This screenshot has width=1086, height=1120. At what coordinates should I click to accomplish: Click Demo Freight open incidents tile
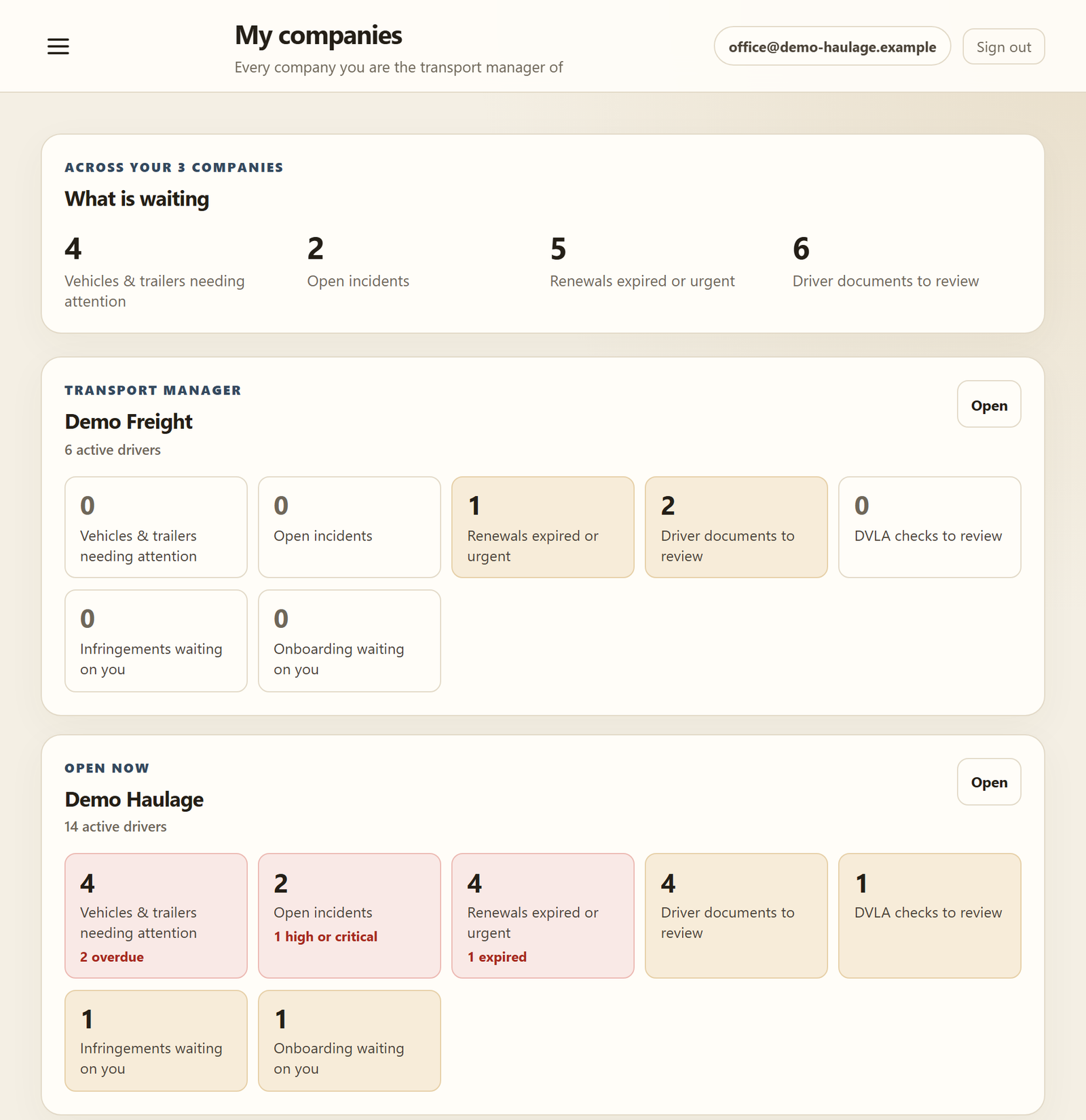350,527
